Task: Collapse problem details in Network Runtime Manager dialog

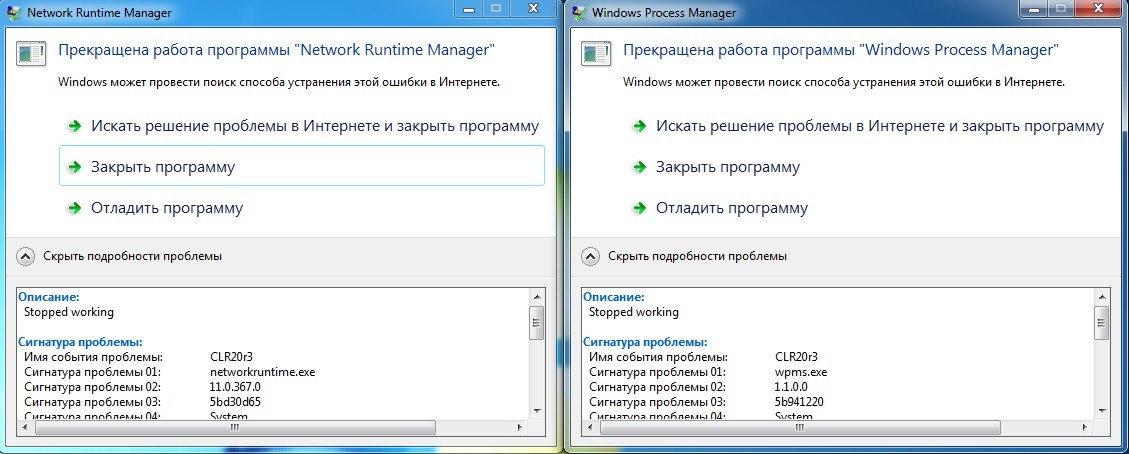Action: tap(120, 255)
